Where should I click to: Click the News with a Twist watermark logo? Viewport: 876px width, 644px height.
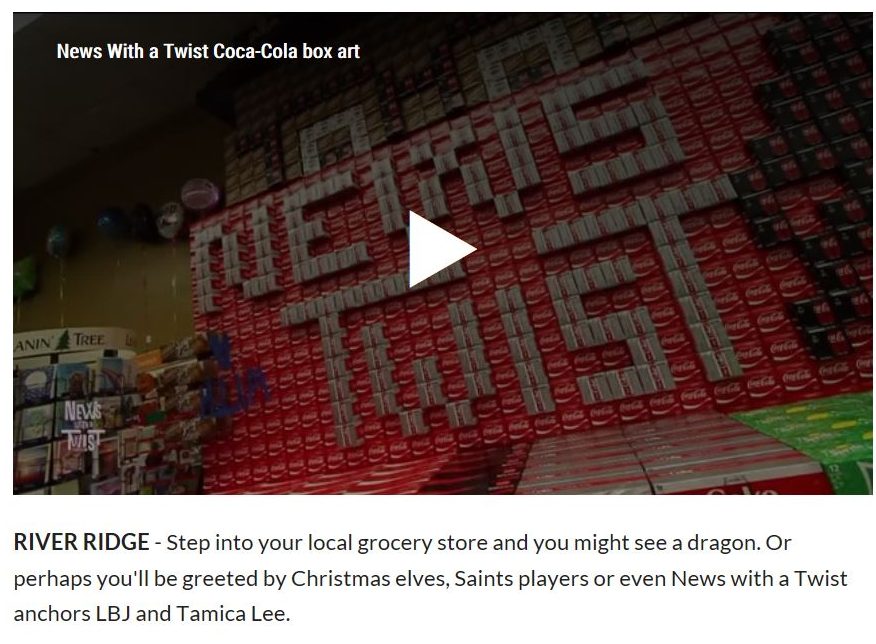(83, 426)
